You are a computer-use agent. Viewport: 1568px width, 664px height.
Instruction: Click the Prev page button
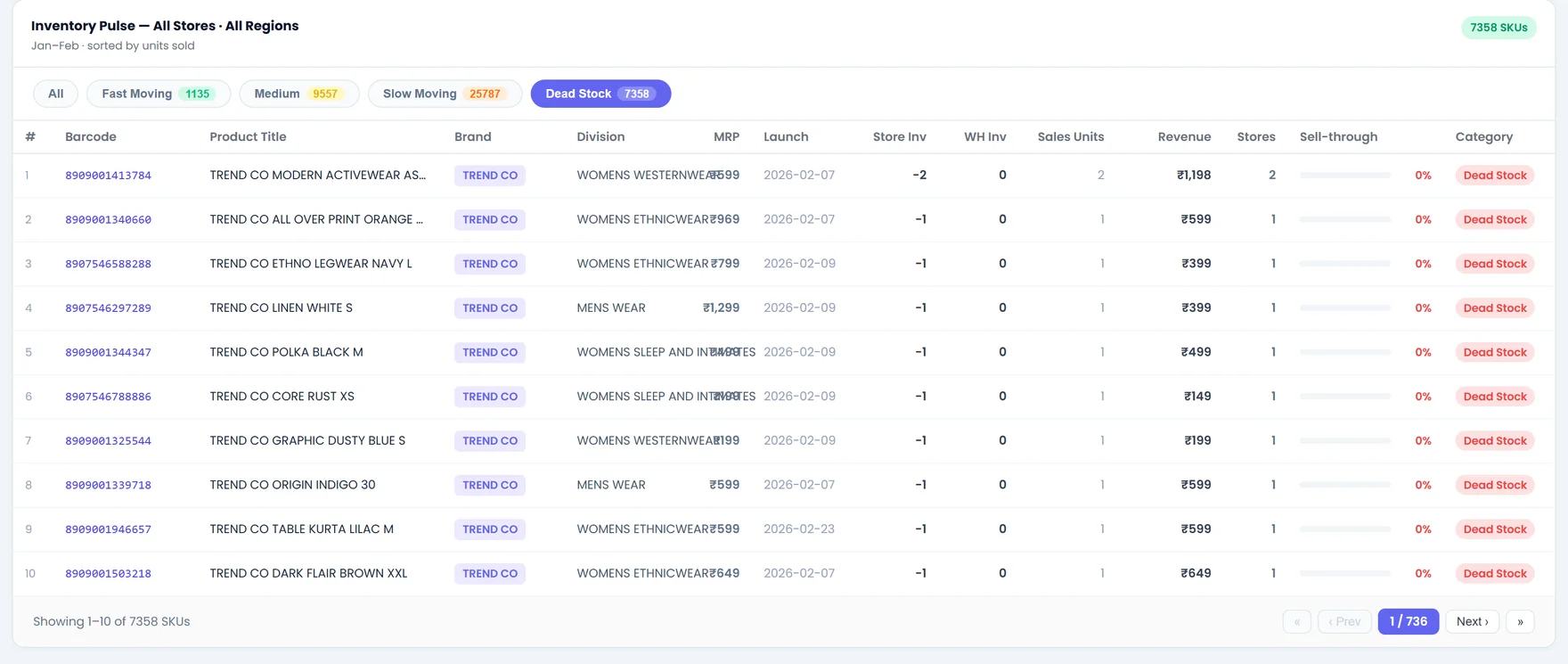tap(1344, 621)
